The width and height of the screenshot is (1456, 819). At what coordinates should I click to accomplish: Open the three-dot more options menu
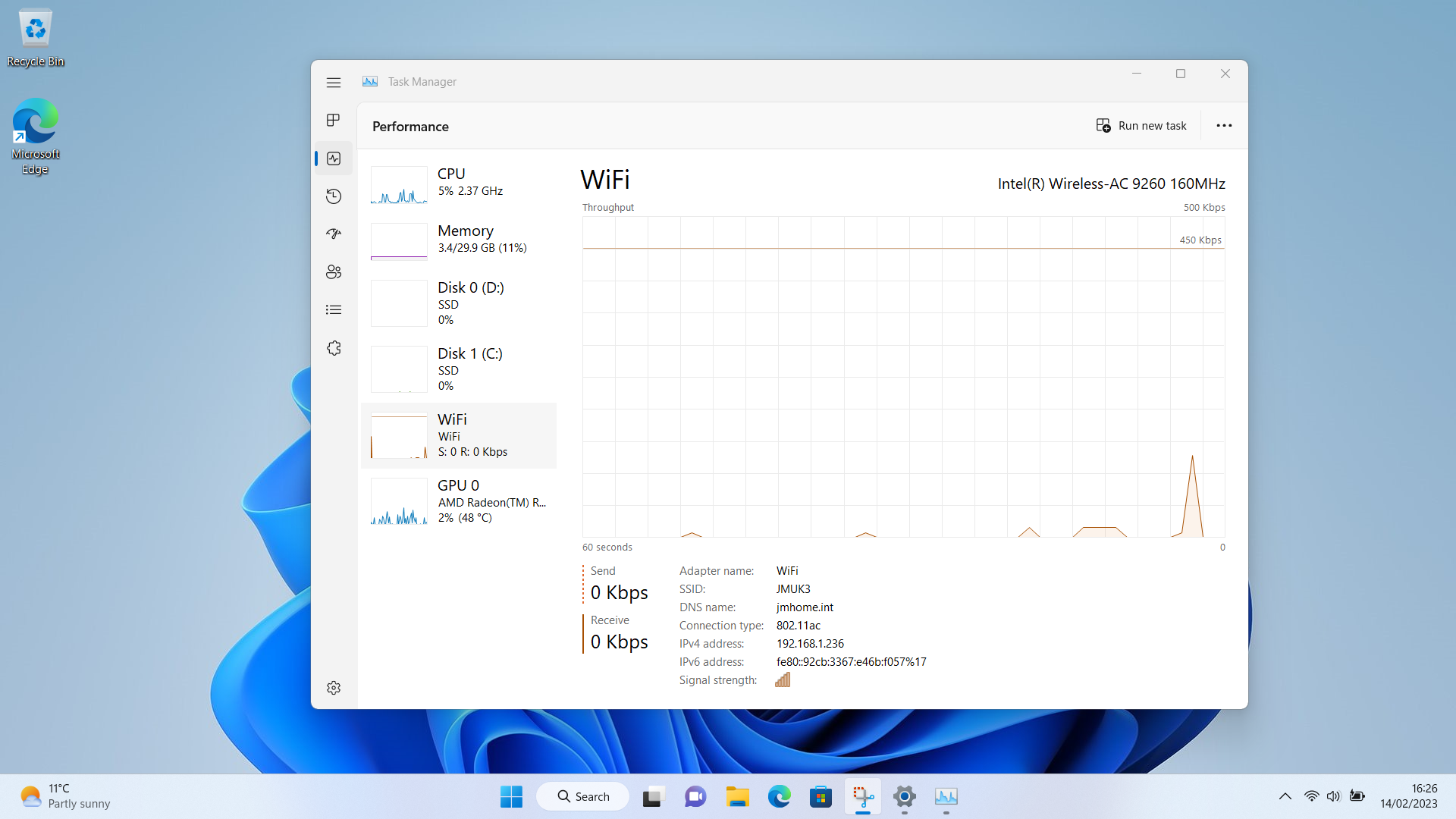tap(1224, 125)
